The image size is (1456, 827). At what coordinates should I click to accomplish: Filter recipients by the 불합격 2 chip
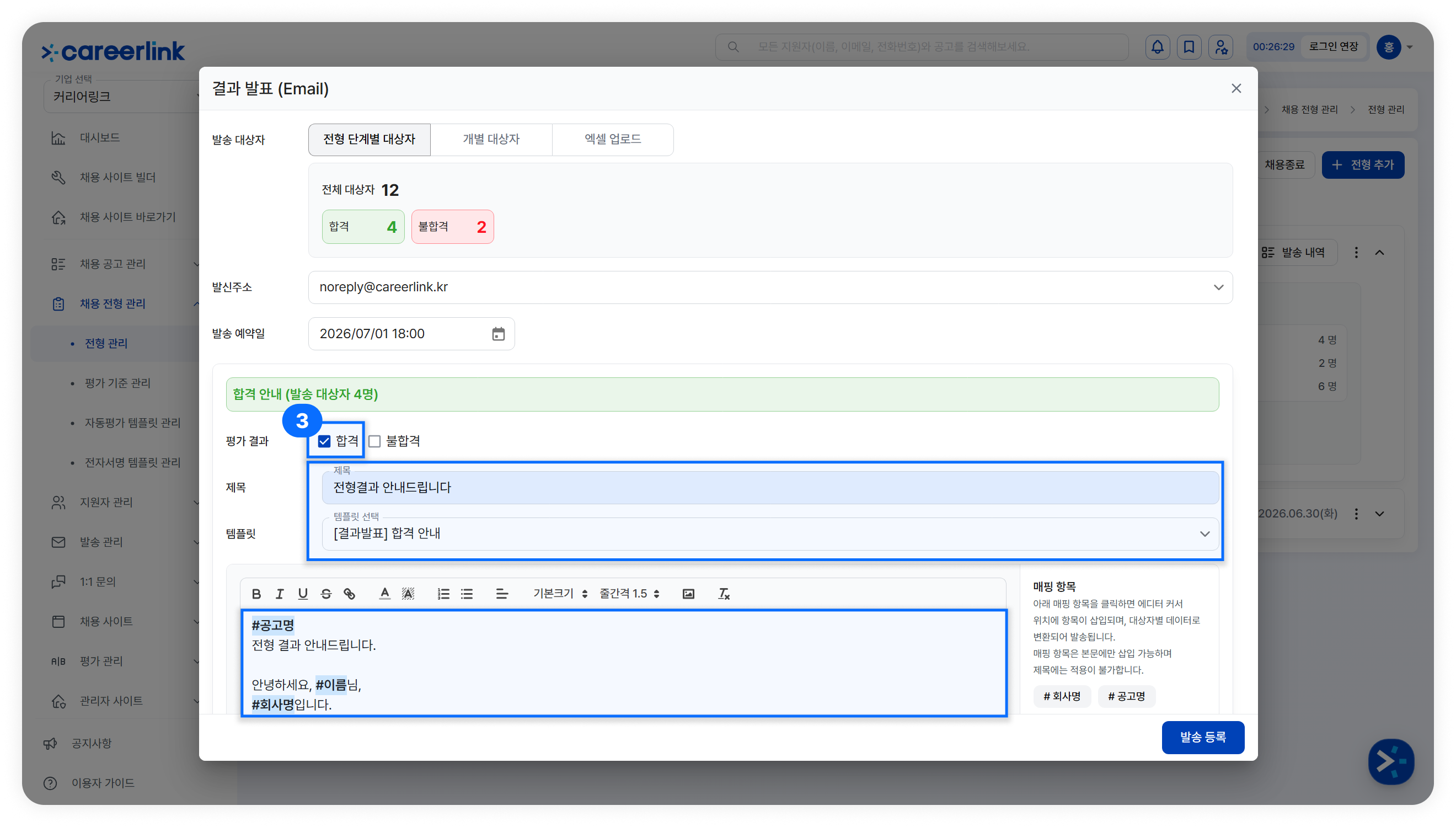click(452, 227)
